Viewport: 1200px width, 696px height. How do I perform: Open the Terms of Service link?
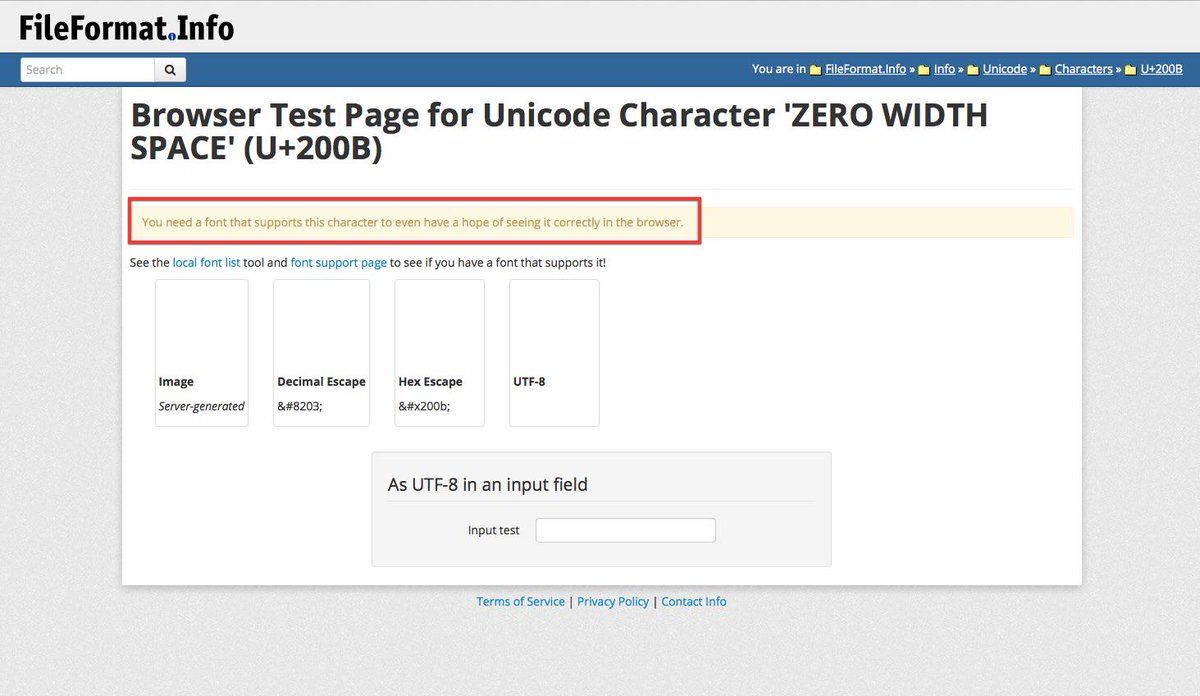click(520, 602)
